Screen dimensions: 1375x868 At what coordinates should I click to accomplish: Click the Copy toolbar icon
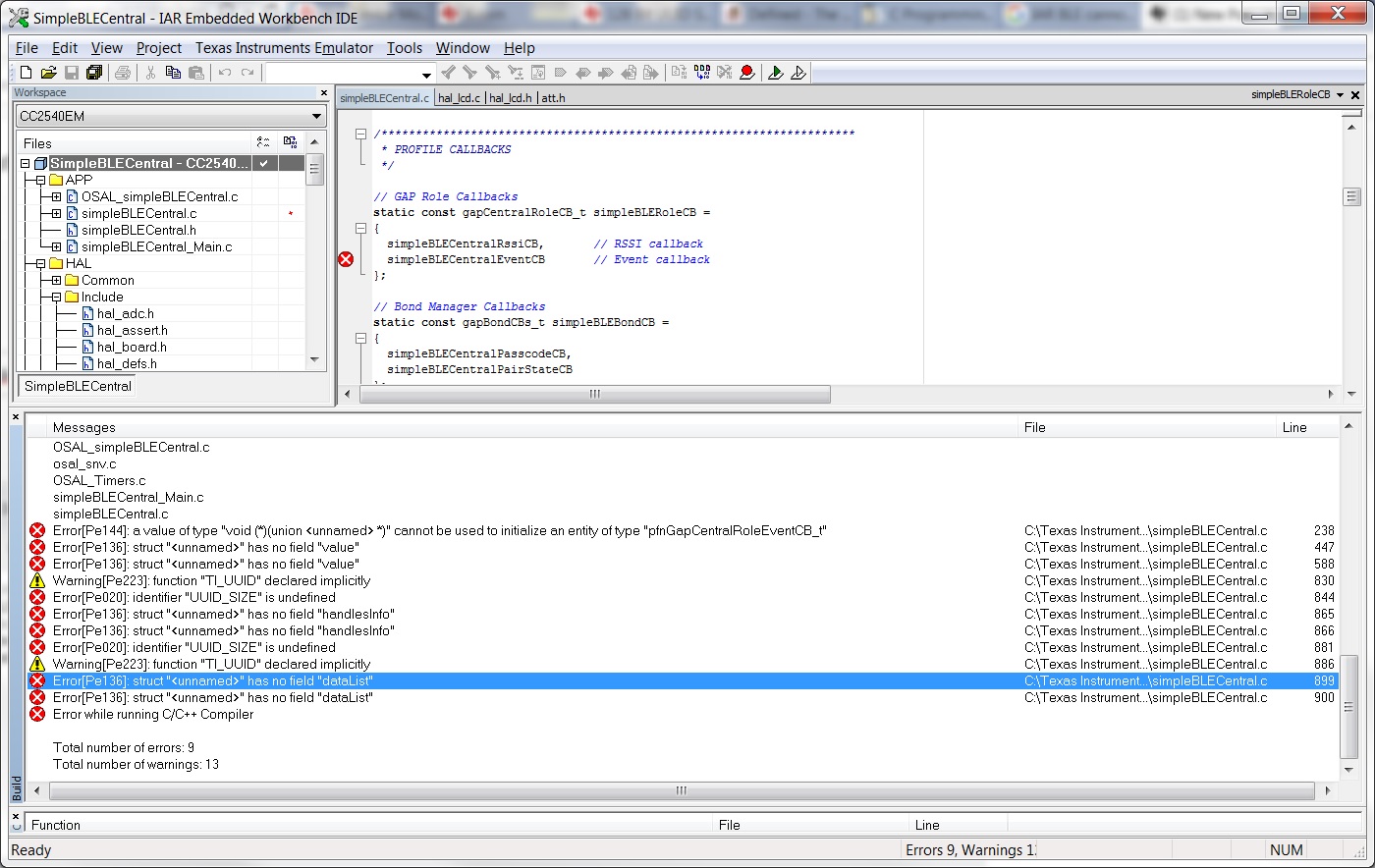point(173,73)
